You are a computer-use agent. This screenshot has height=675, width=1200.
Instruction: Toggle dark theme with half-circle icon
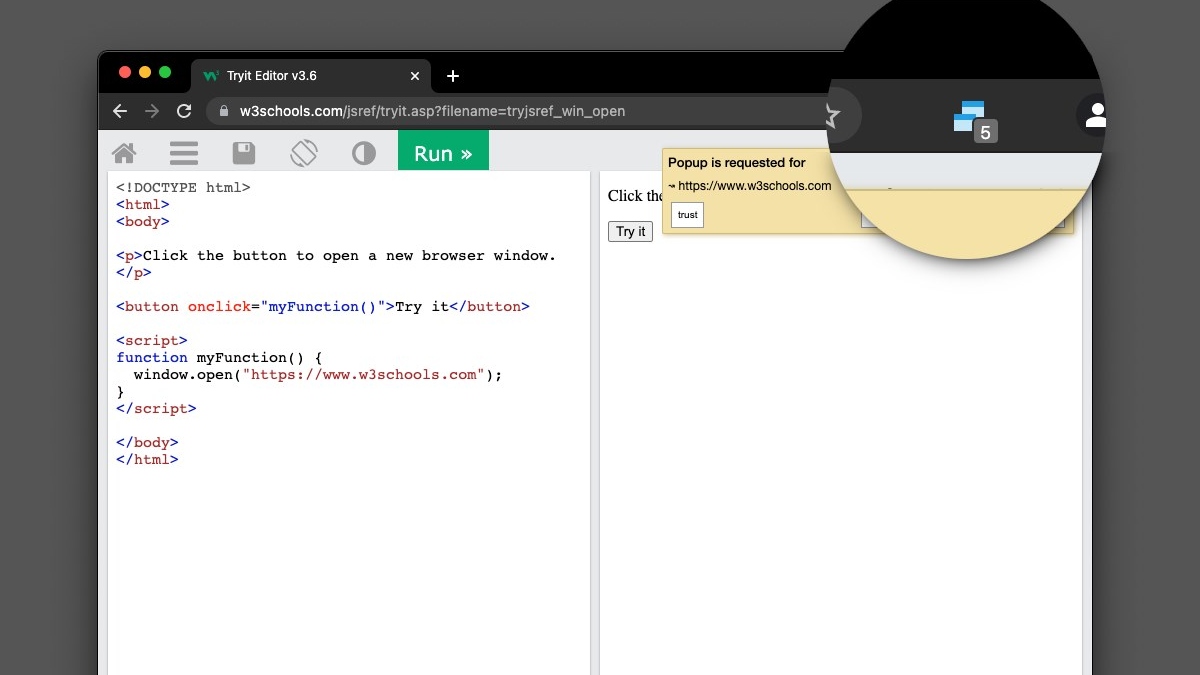(x=364, y=153)
